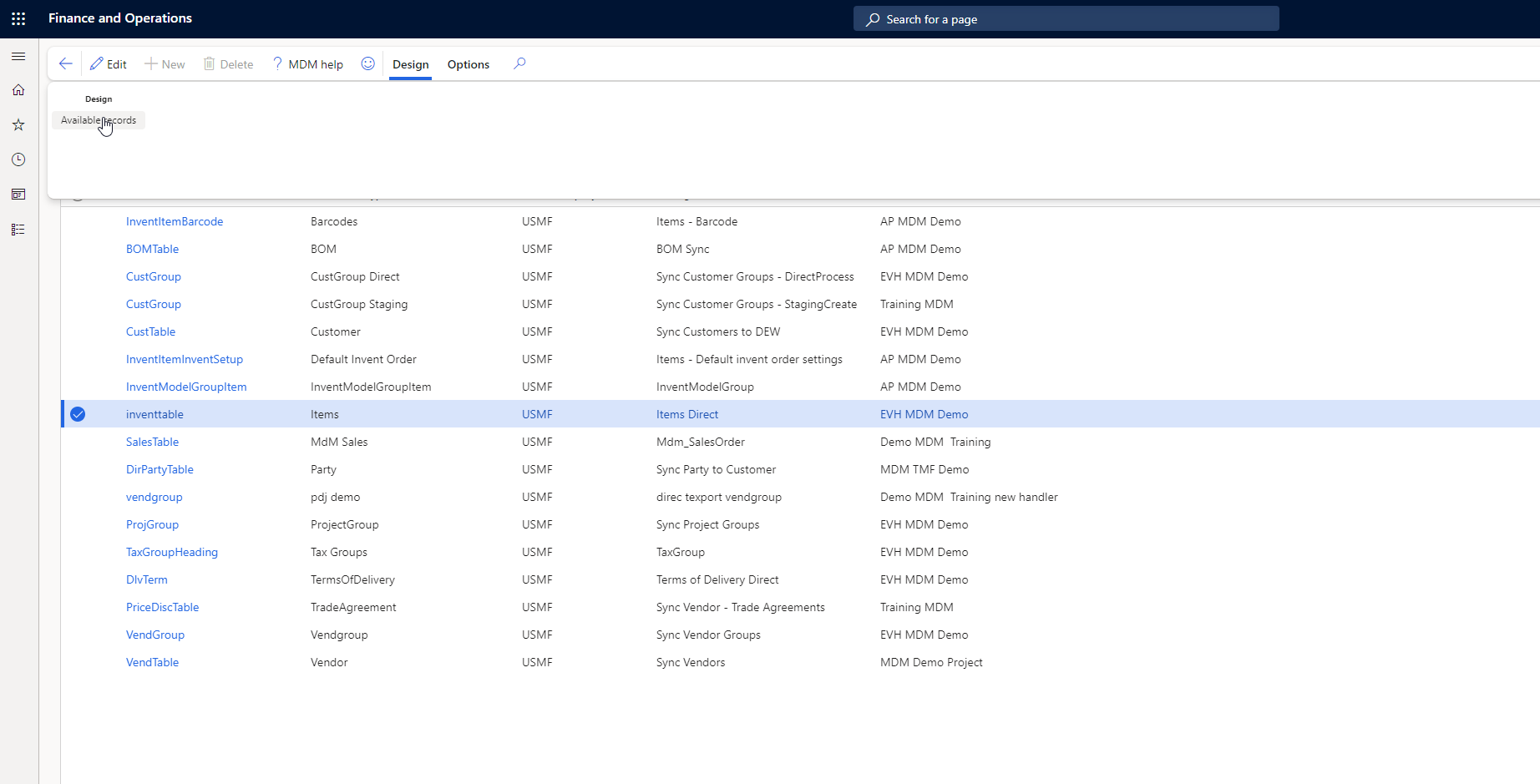Image resolution: width=1540 pixels, height=784 pixels.
Task: Select 'Sync Vendor - Trade Agreements' cell
Action: [x=741, y=607]
